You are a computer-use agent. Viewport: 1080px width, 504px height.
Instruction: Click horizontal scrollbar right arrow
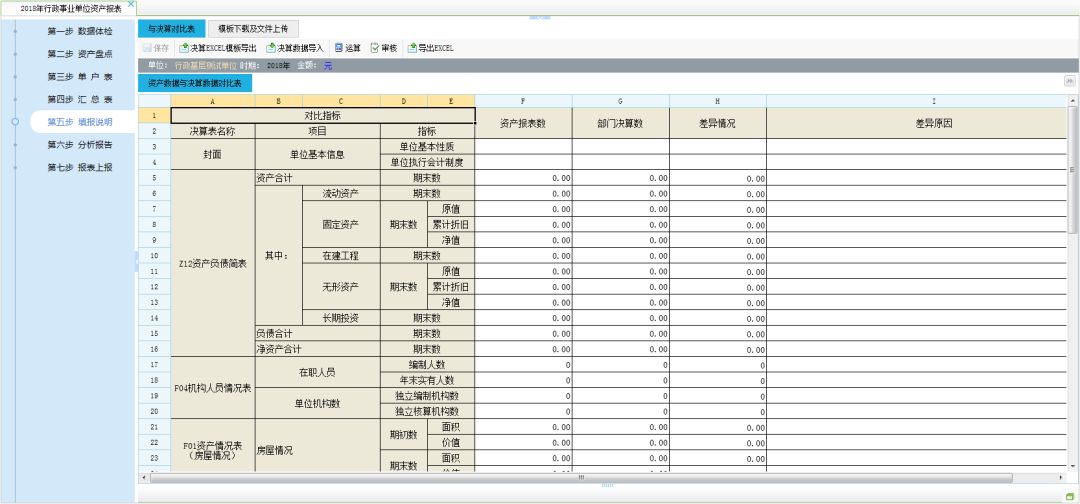pos(1061,477)
